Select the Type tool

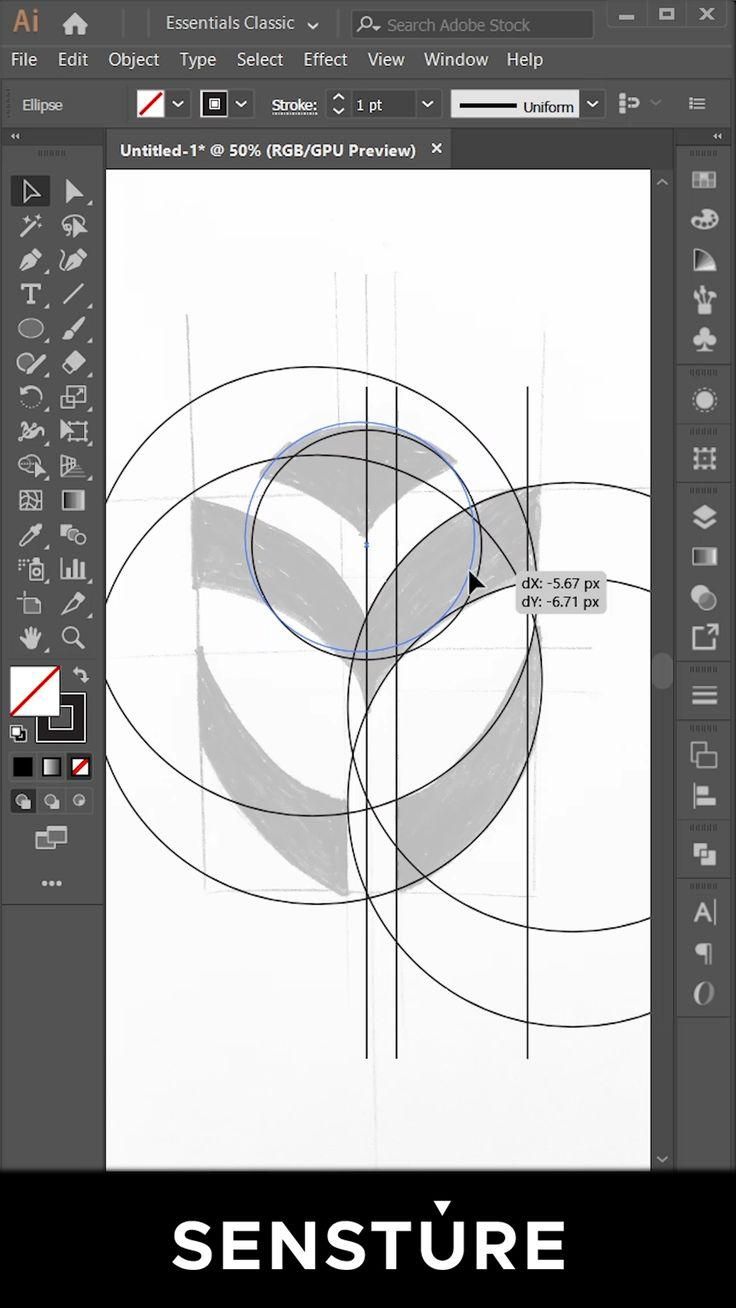point(31,294)
